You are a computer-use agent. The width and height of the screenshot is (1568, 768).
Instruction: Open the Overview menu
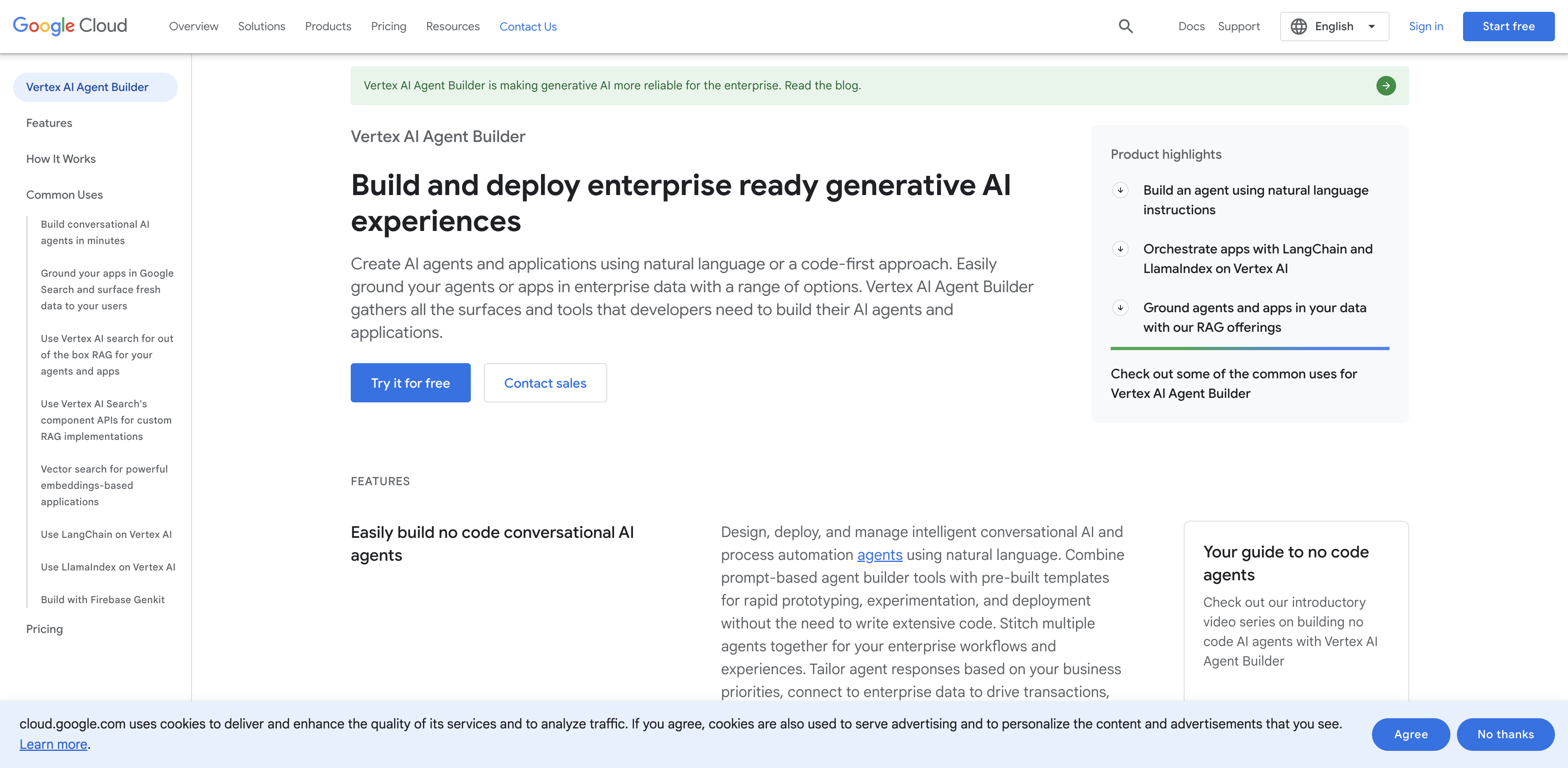coord(194,26)
